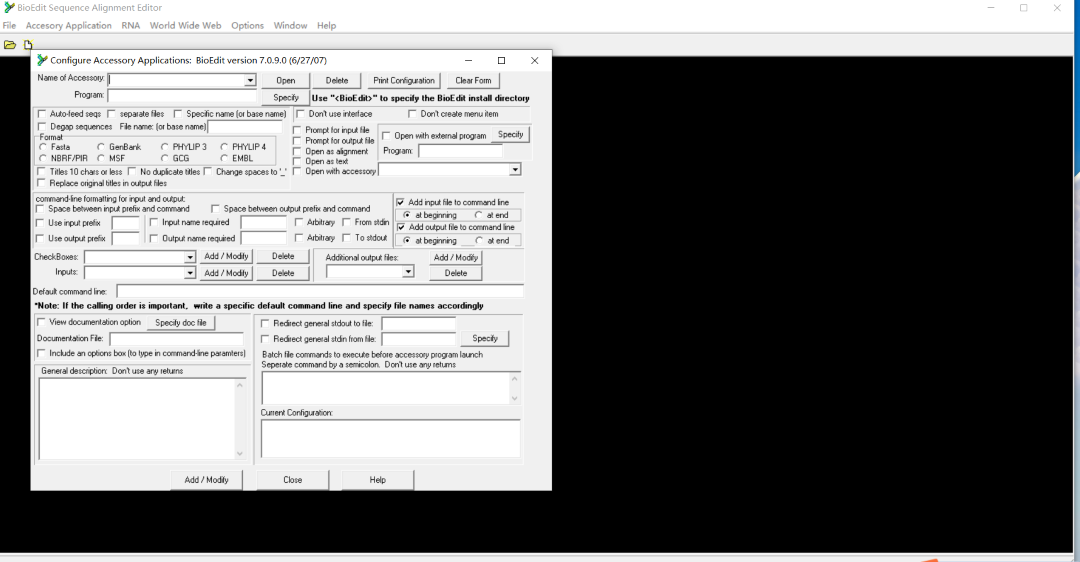
Task: Click the File name (or base name) field
Action: [x=245, y=127]
